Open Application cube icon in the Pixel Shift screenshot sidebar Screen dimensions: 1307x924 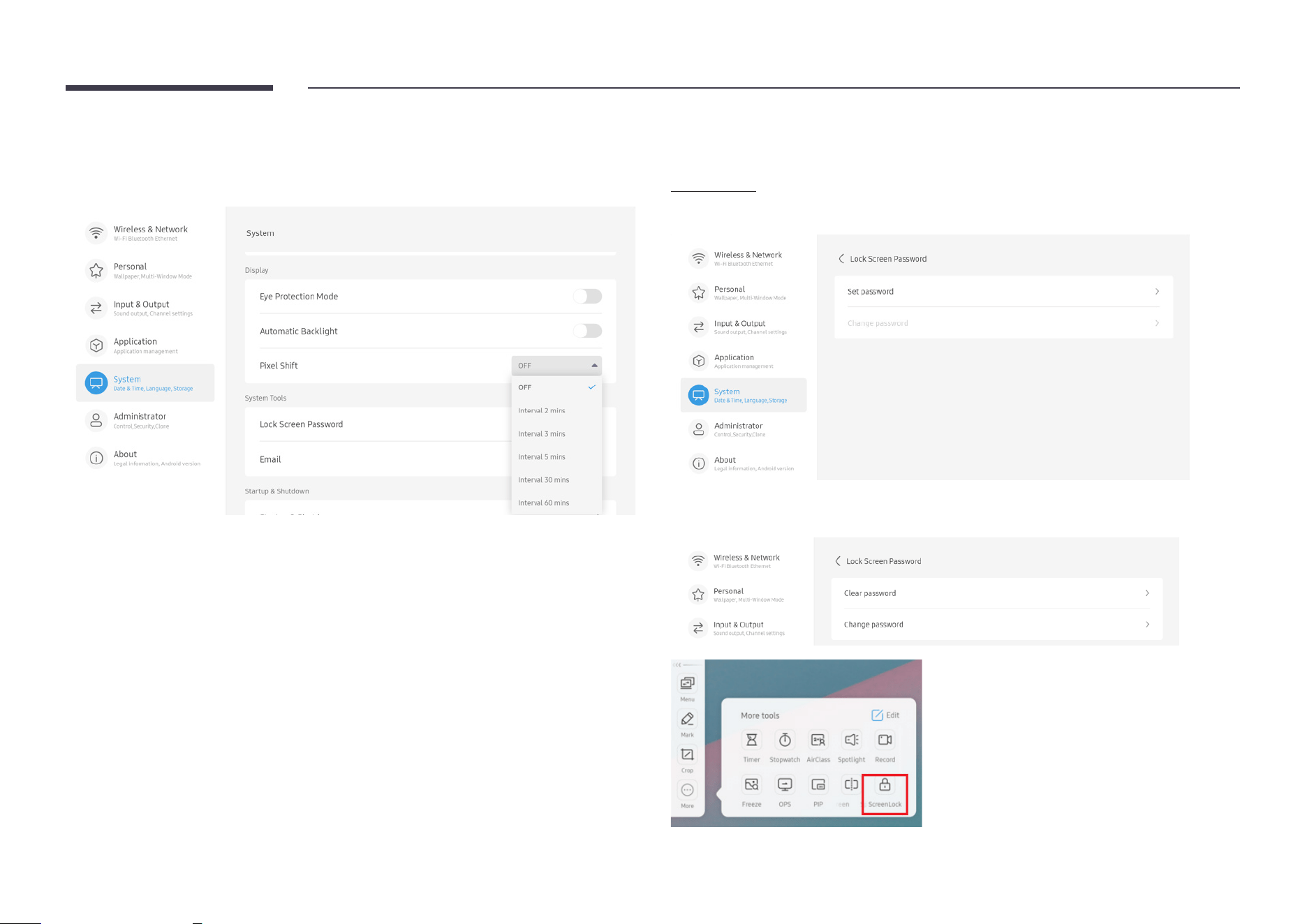(x=96, y=345)
